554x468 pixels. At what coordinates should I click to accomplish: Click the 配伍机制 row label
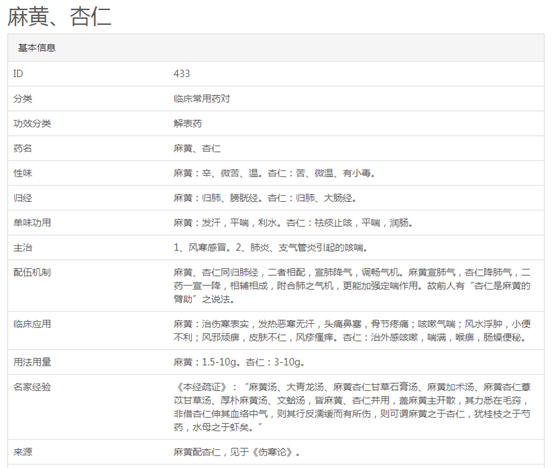(x=32, y=272)
